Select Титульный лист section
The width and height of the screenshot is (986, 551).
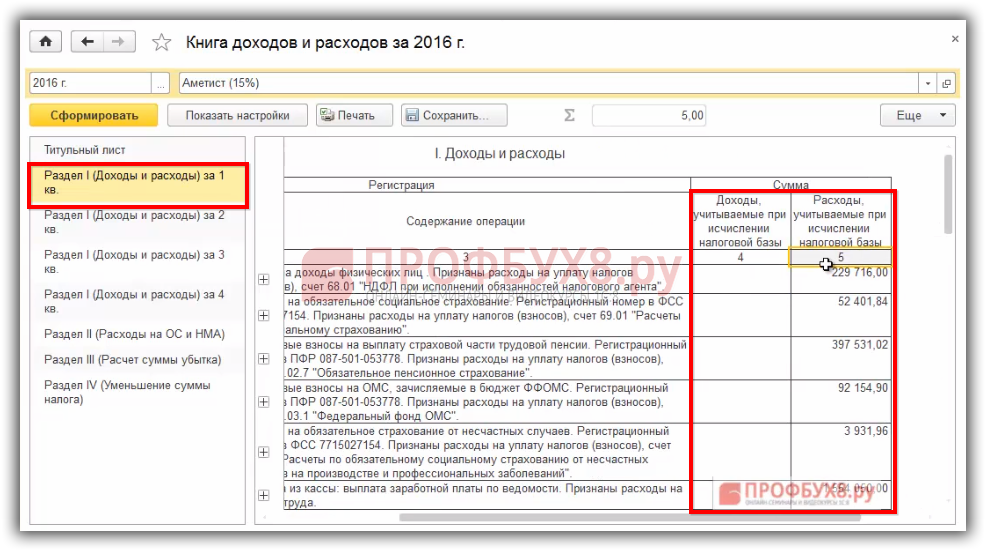(x=85, y=150)
